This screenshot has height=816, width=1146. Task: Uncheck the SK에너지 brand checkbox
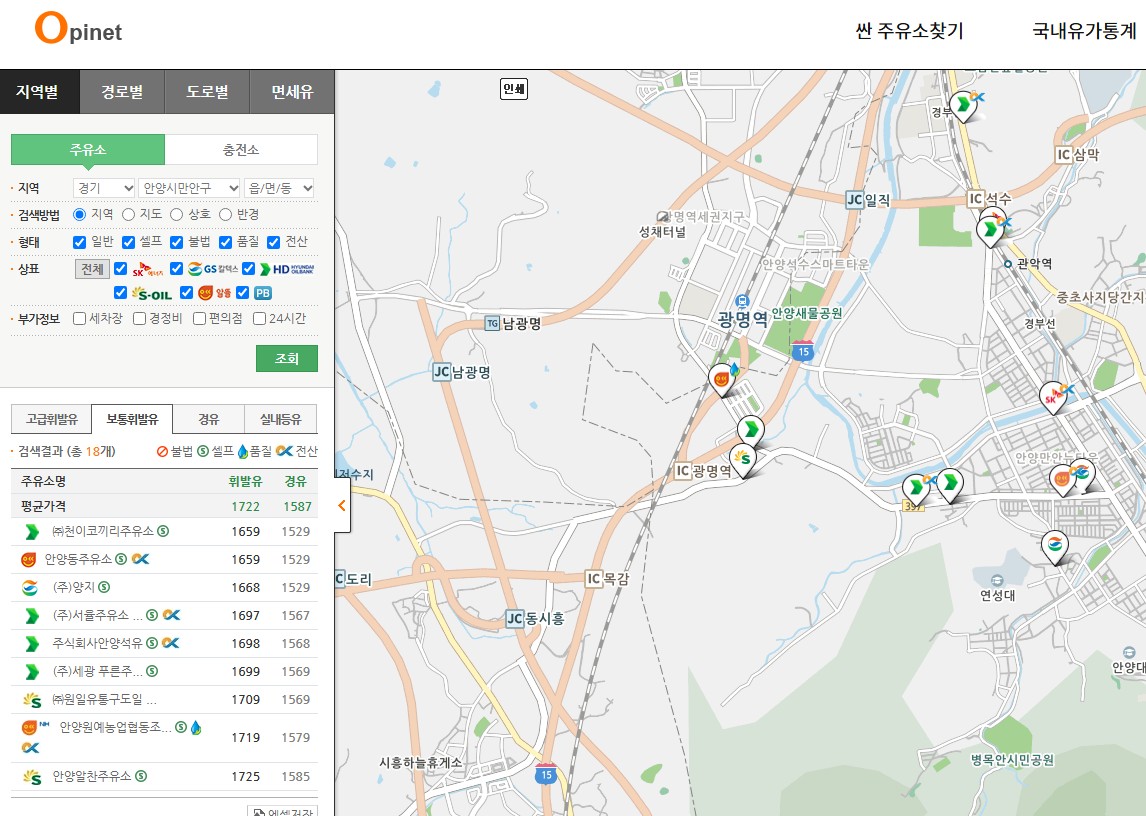121,268
